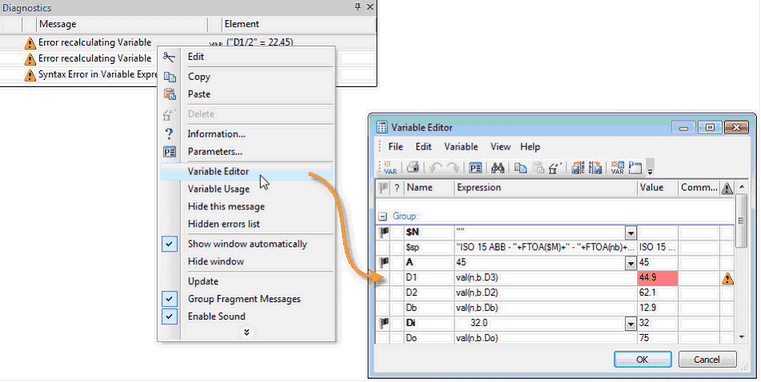Click the new variable VAR toolbar icon
Screen dimensions: 761x382
(390, 167)
